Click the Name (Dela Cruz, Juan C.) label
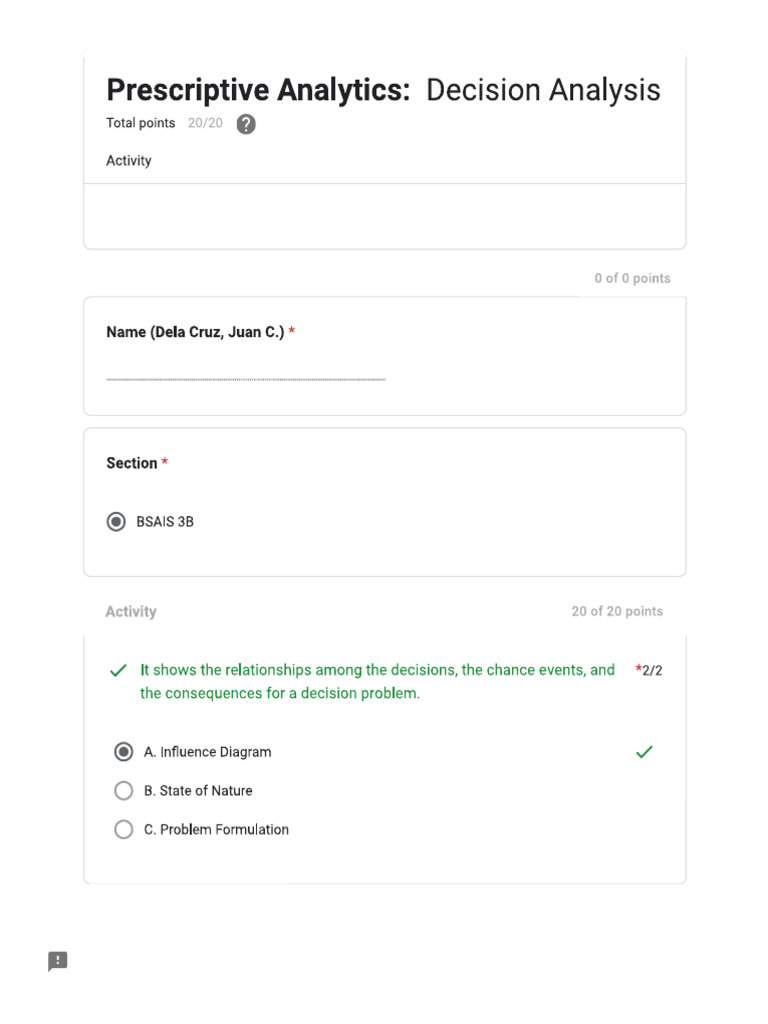768x1024 pixels. pyautogui.click(x=195, y=332)
